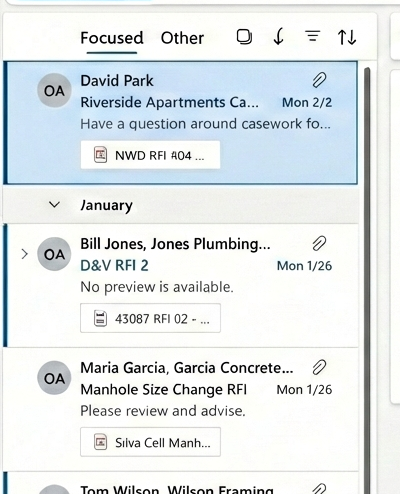Click Bill Jones email OA avatar
400x494 pixels.
[54, 254]
